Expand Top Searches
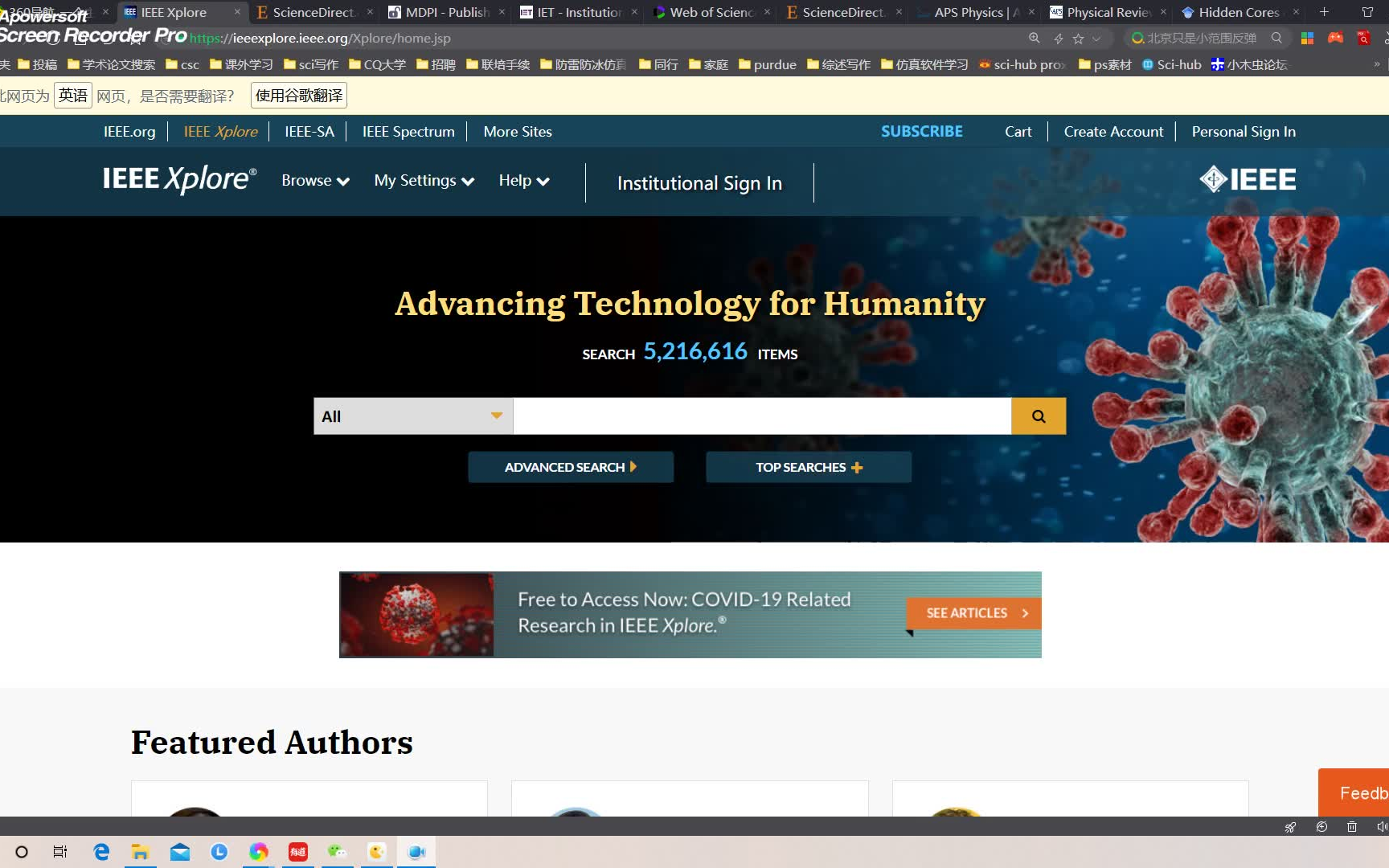The height and width of the screenshot is (868, 1389). (809, 467)
